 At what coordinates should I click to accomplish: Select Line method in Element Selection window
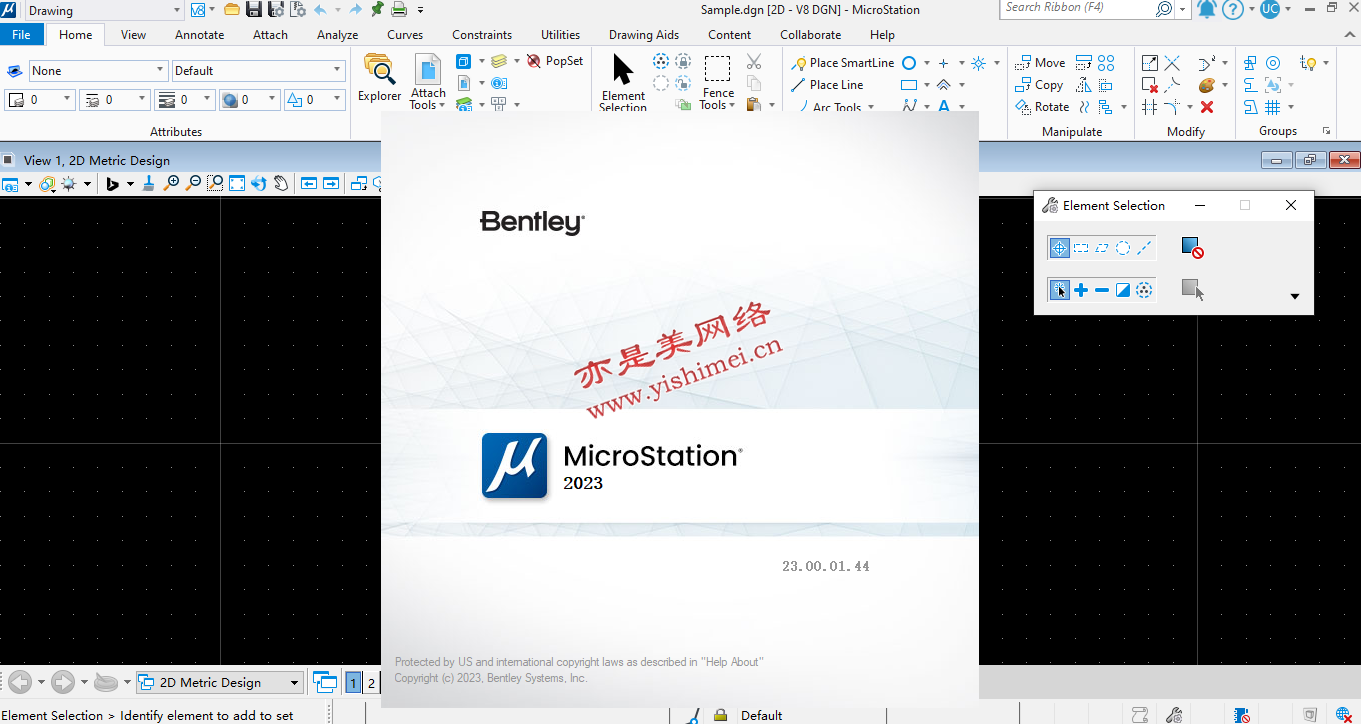coord(1145,248)
